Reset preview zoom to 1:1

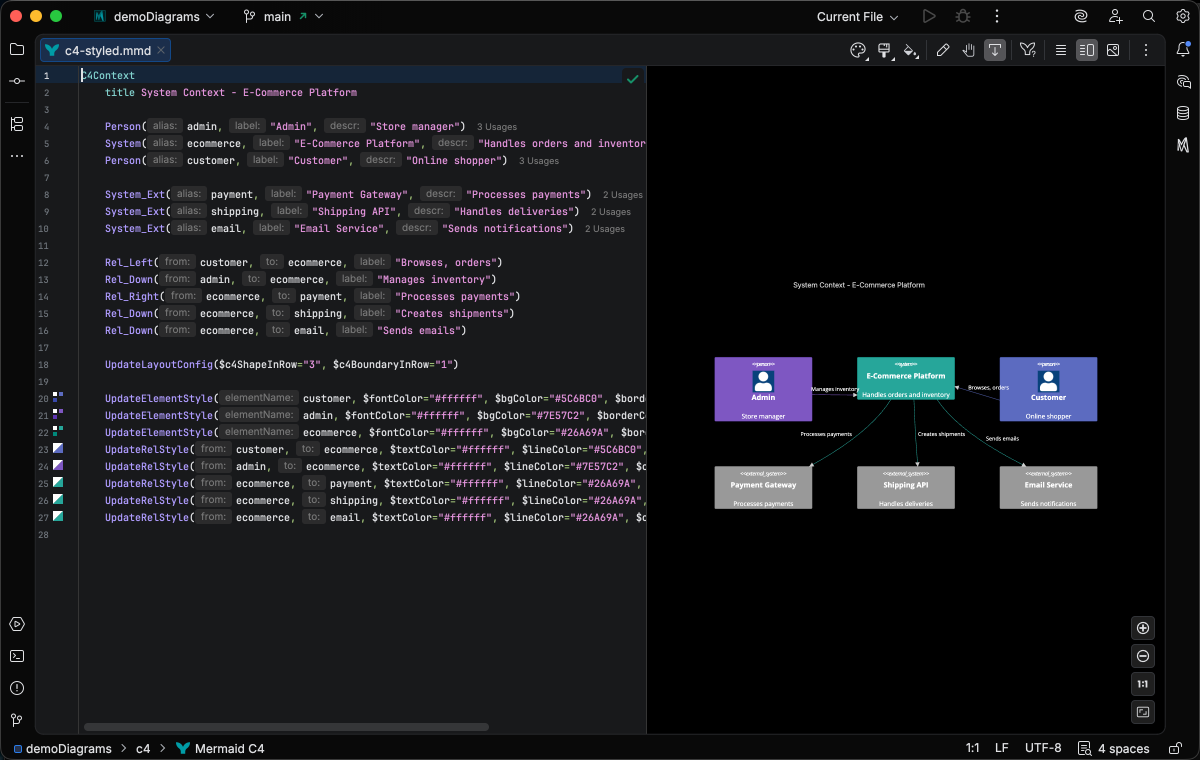[1143, 684]
